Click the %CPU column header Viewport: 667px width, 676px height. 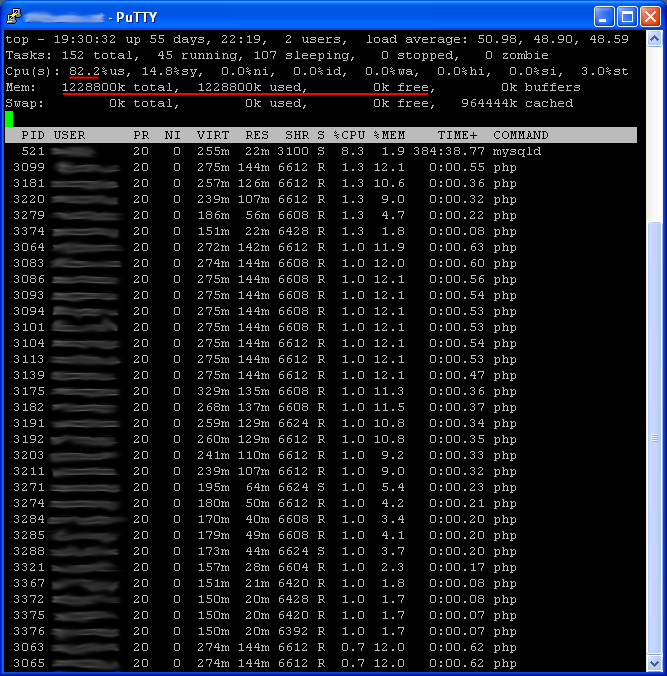[x=349, y=135]
